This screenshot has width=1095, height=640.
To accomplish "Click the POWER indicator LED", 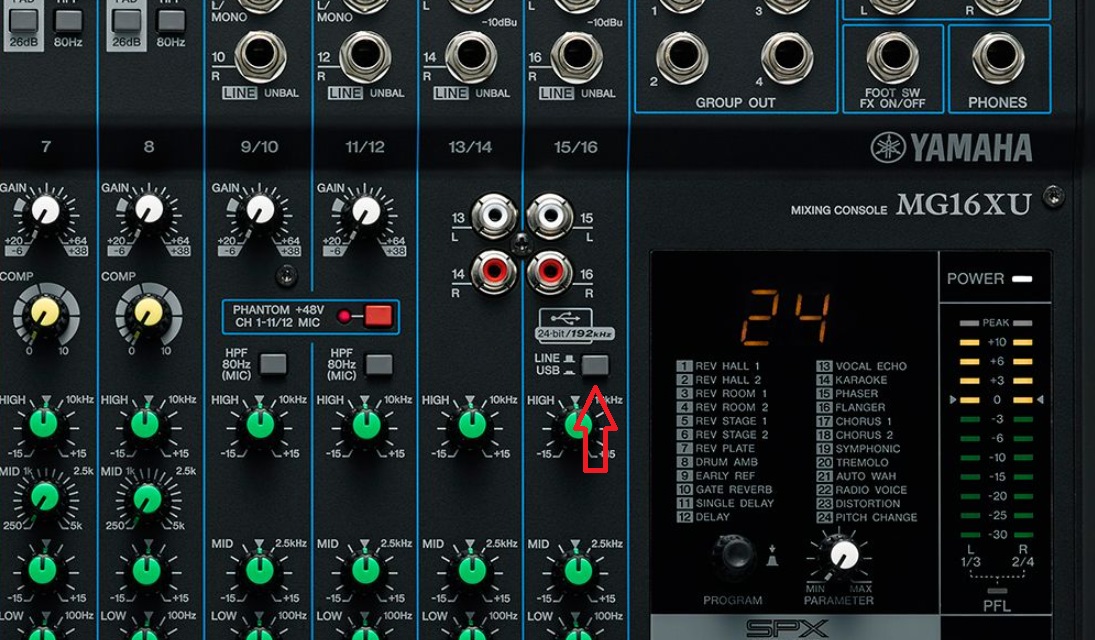I will coord(1022,279).
